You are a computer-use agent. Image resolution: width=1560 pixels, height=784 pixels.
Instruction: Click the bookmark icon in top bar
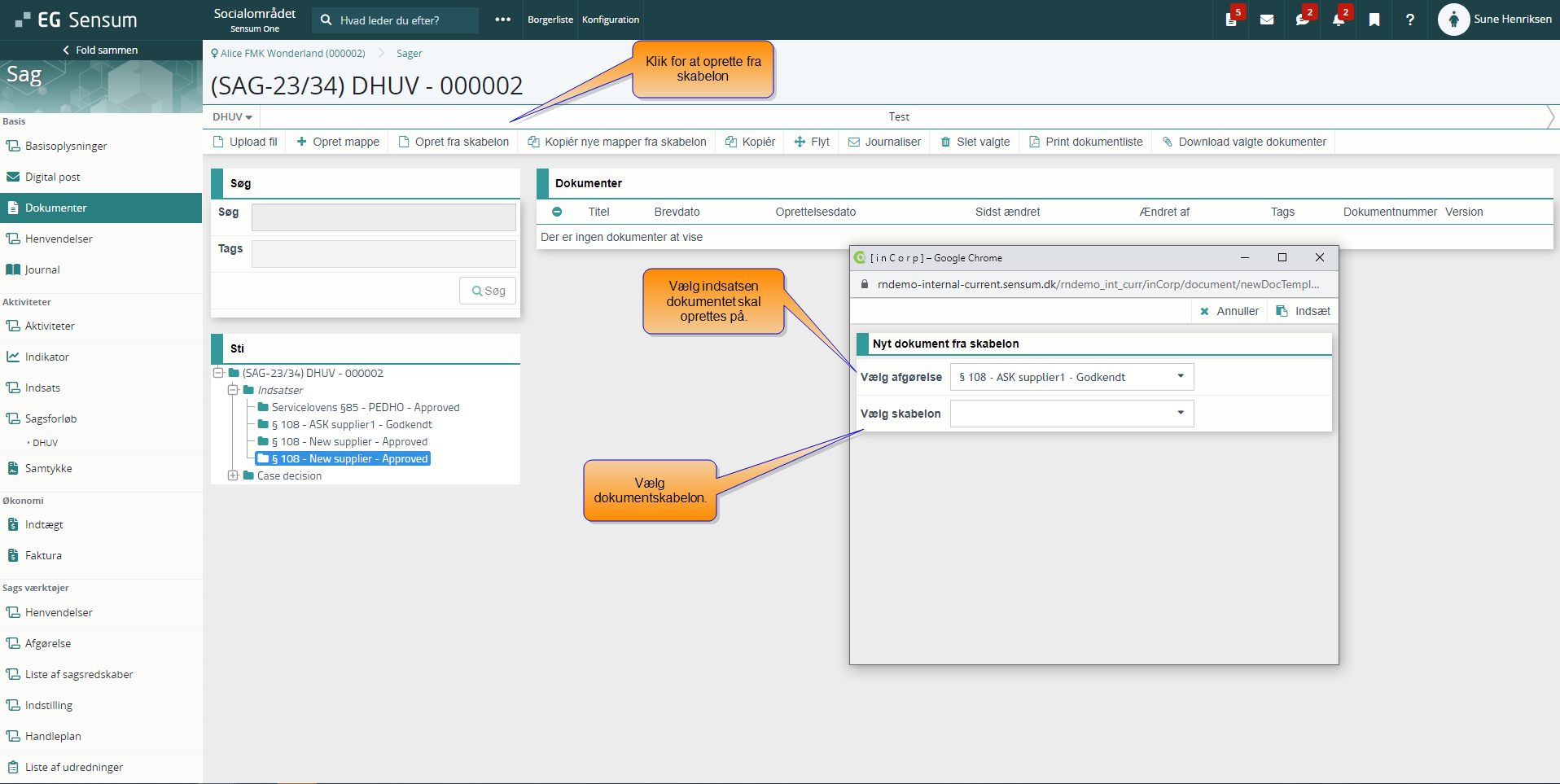point(1374,20)
